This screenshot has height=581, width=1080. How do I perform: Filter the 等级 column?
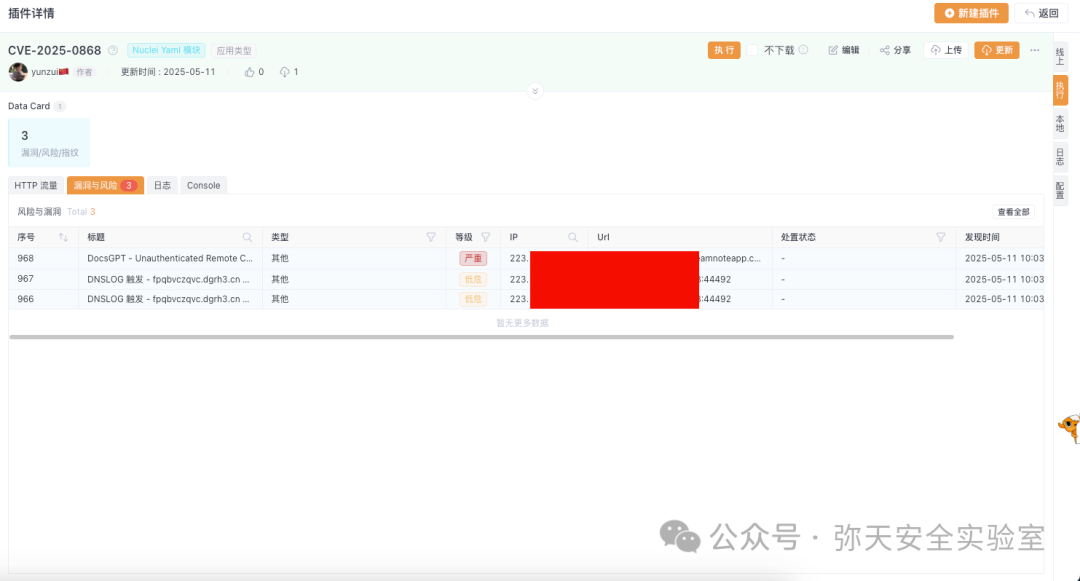[486, 237]
